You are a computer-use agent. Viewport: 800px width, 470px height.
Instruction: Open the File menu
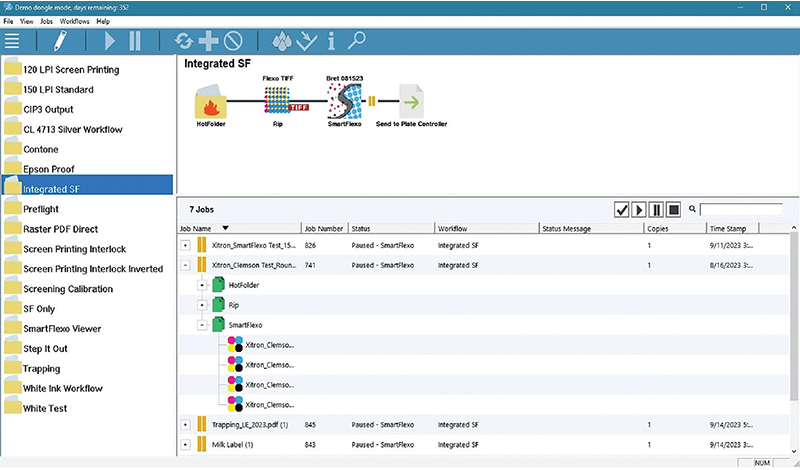[8, 21]
